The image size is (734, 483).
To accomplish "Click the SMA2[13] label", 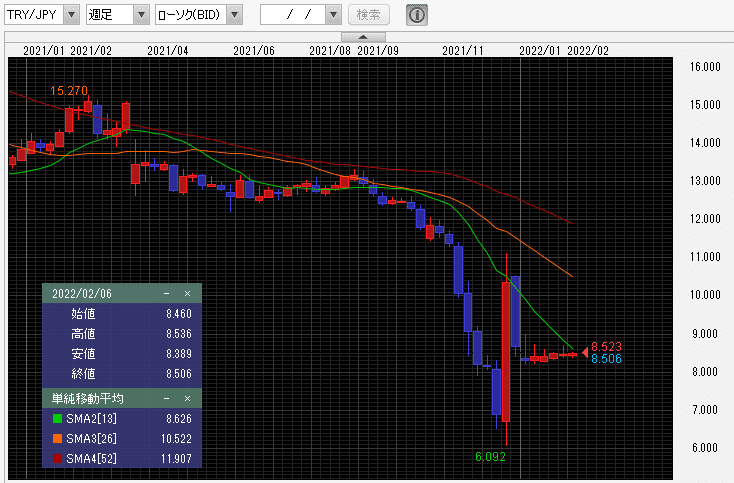I will tap(91, 418).
